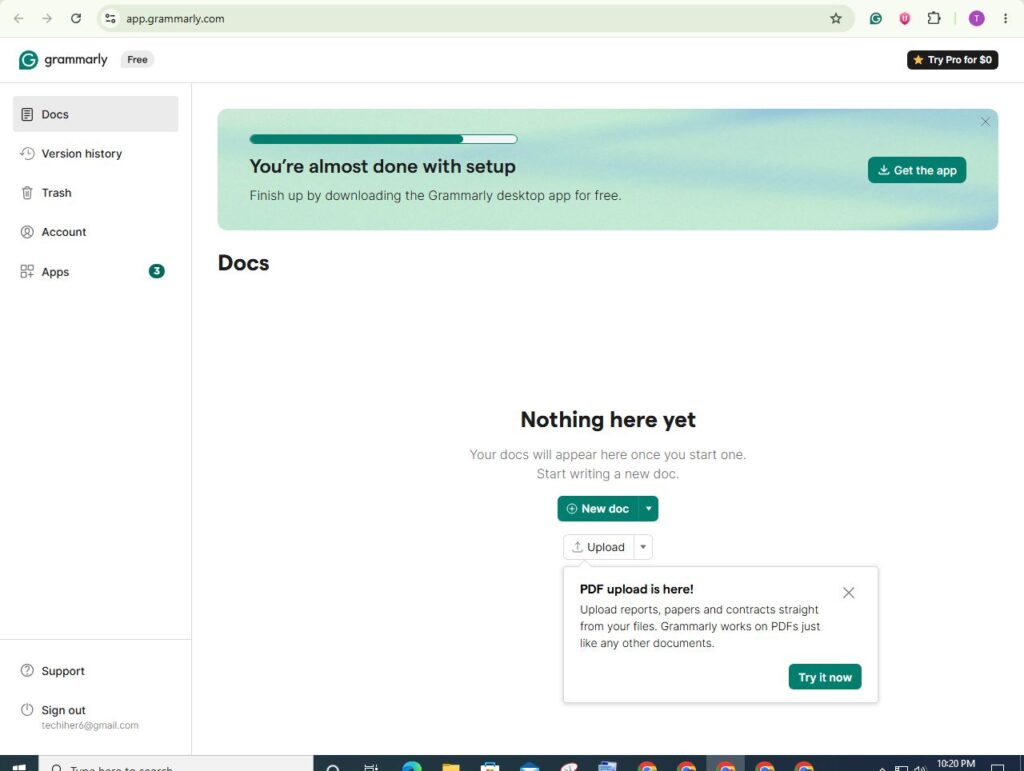Click the 'Nothing here yet' heading
The image size is (1024, 771).
(x=608, y=419)
